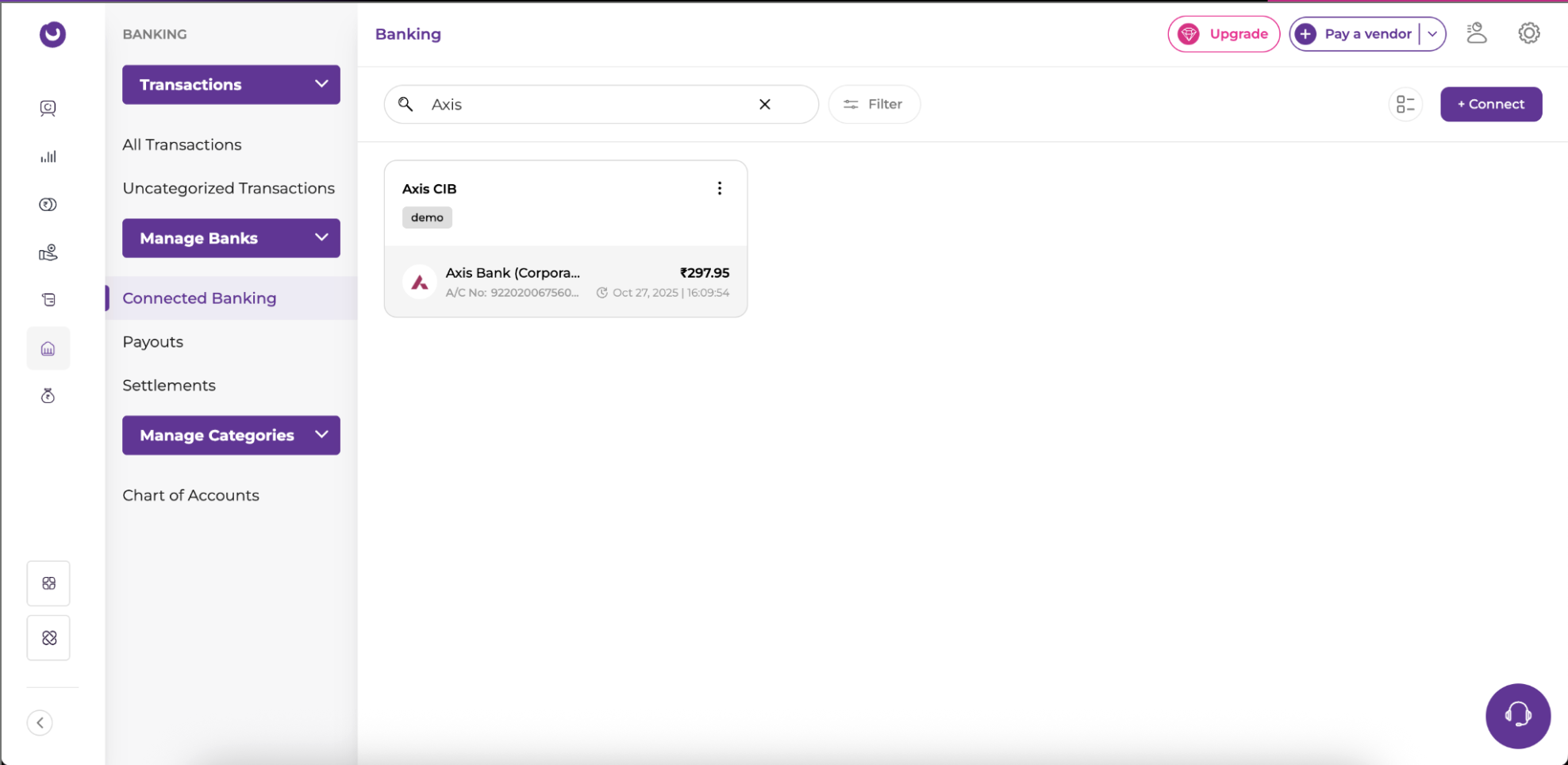Click Pay a vendor button

click(1368, 34)
